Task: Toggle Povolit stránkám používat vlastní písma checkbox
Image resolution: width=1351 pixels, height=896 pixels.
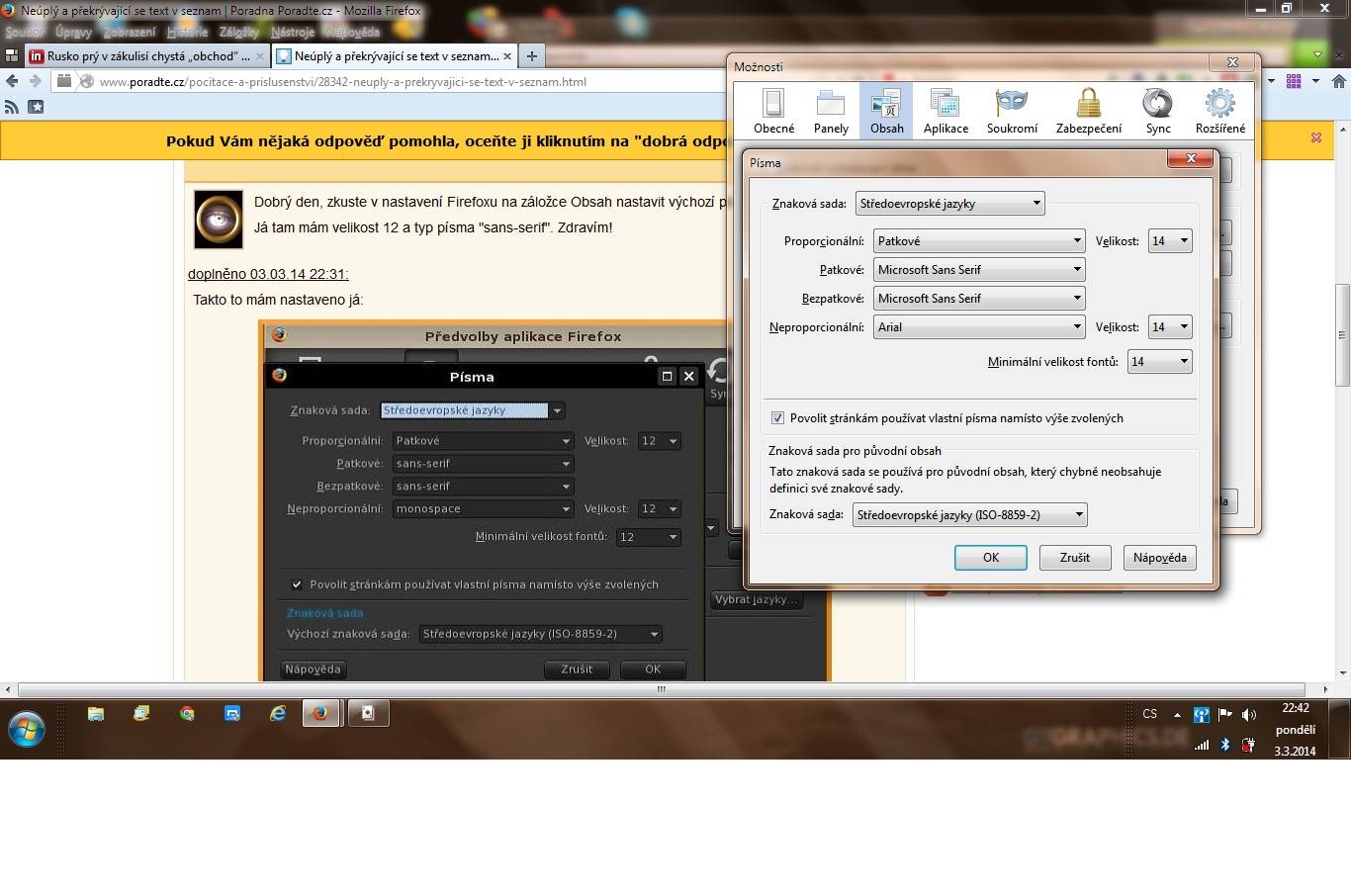Action: point(777,418)
